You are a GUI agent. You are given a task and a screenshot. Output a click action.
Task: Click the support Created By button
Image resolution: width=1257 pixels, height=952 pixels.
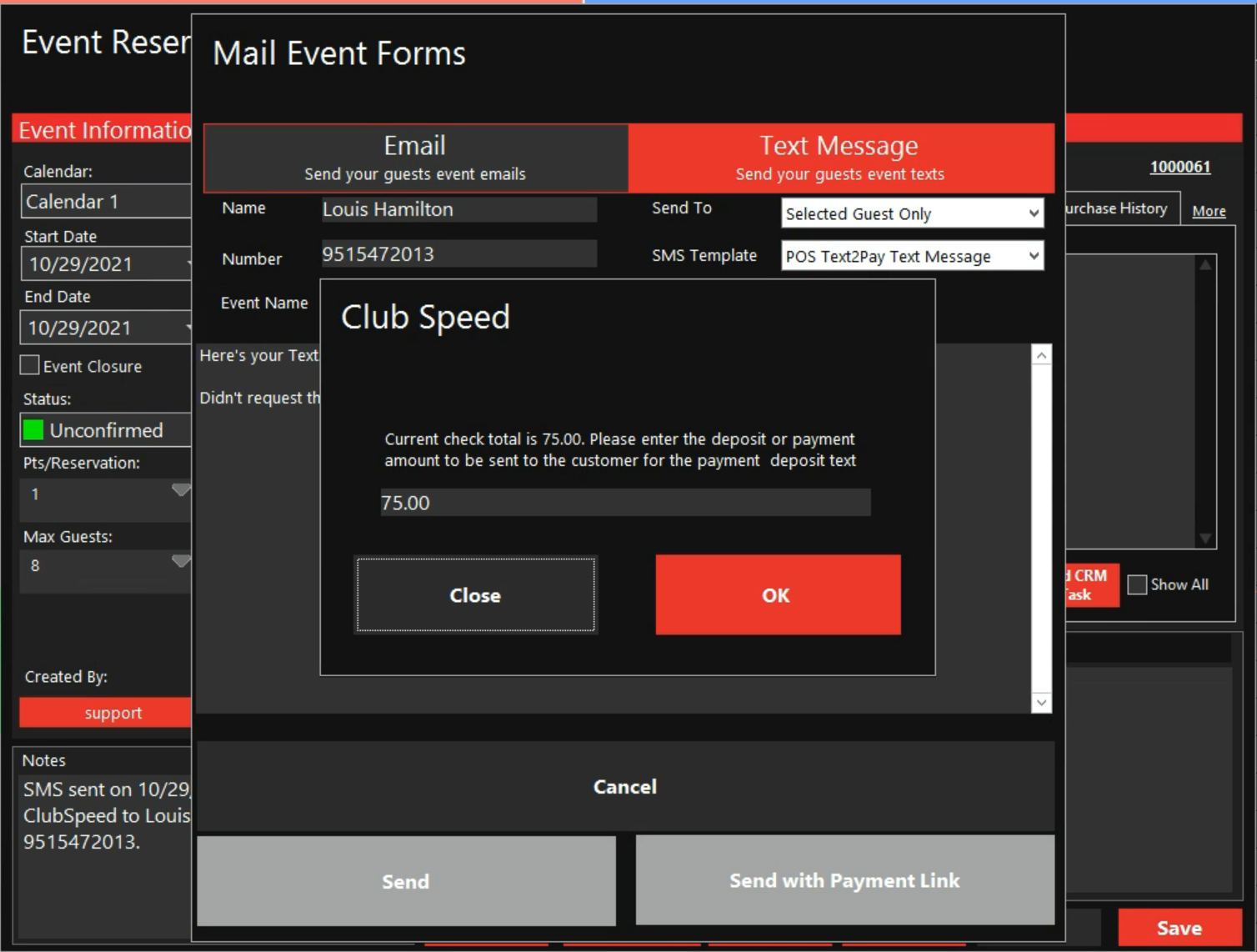(106, 713)
